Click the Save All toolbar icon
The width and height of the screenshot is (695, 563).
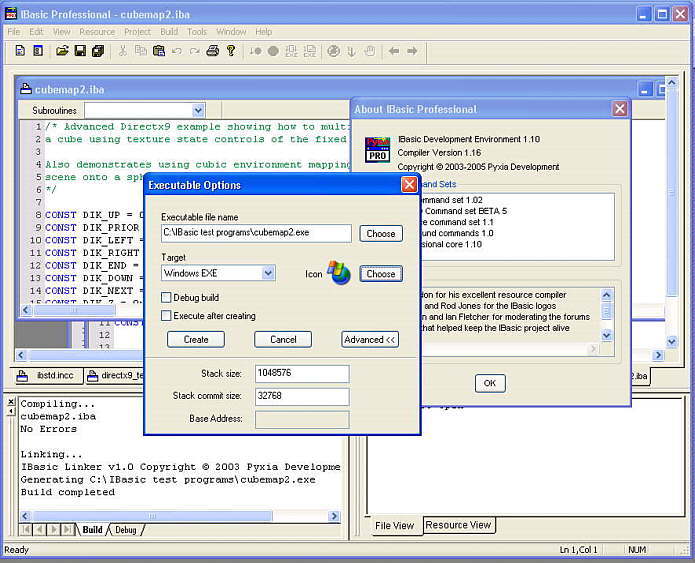tap(98, 51)
